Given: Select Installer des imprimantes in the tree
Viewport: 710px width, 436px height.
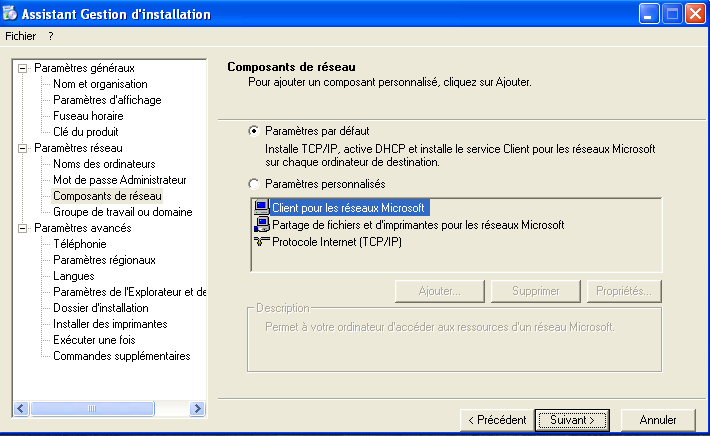Looking at the screenshot, I should tap(110, 324).
